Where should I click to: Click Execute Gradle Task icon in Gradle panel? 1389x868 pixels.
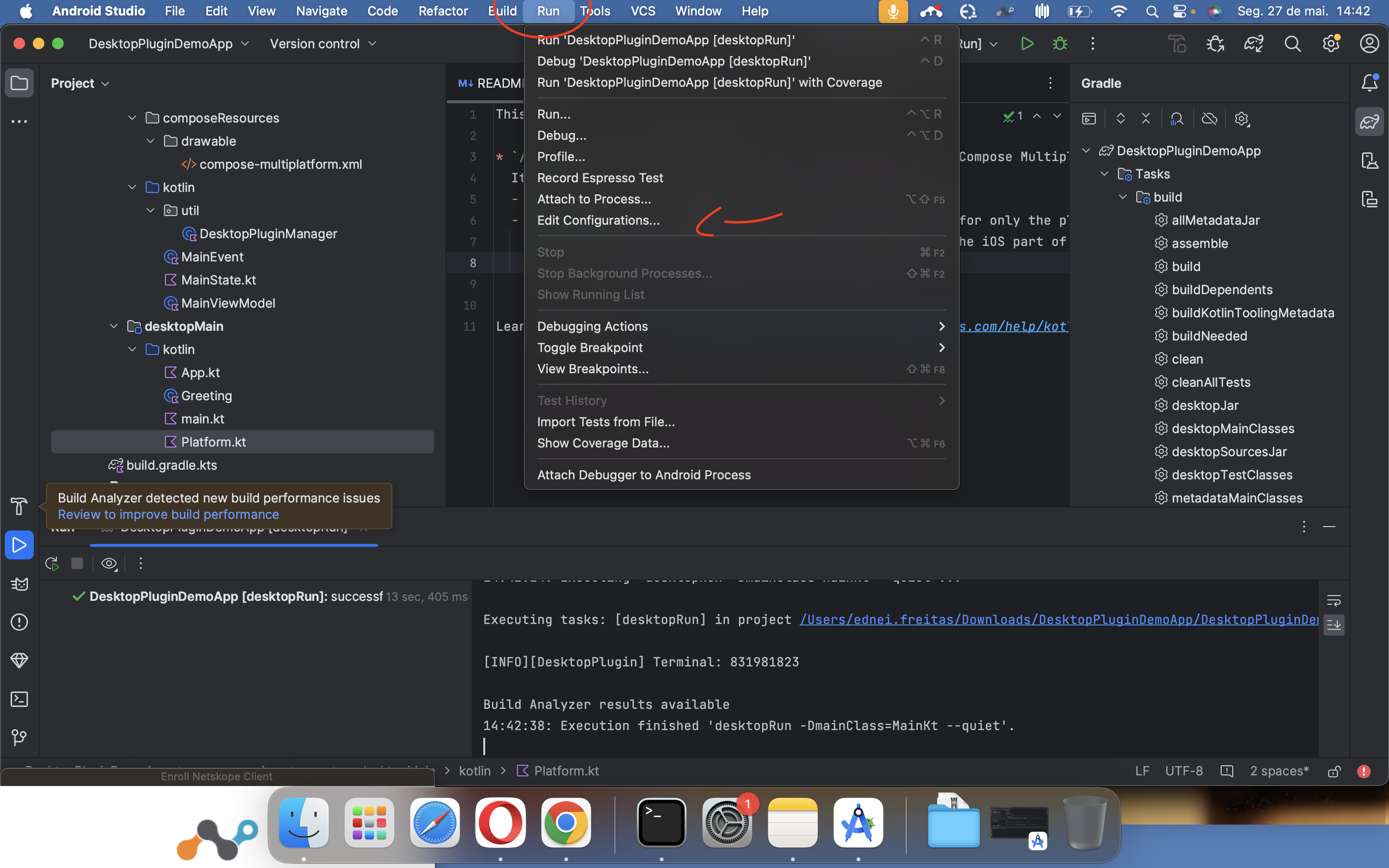[x=1089, y=119]
